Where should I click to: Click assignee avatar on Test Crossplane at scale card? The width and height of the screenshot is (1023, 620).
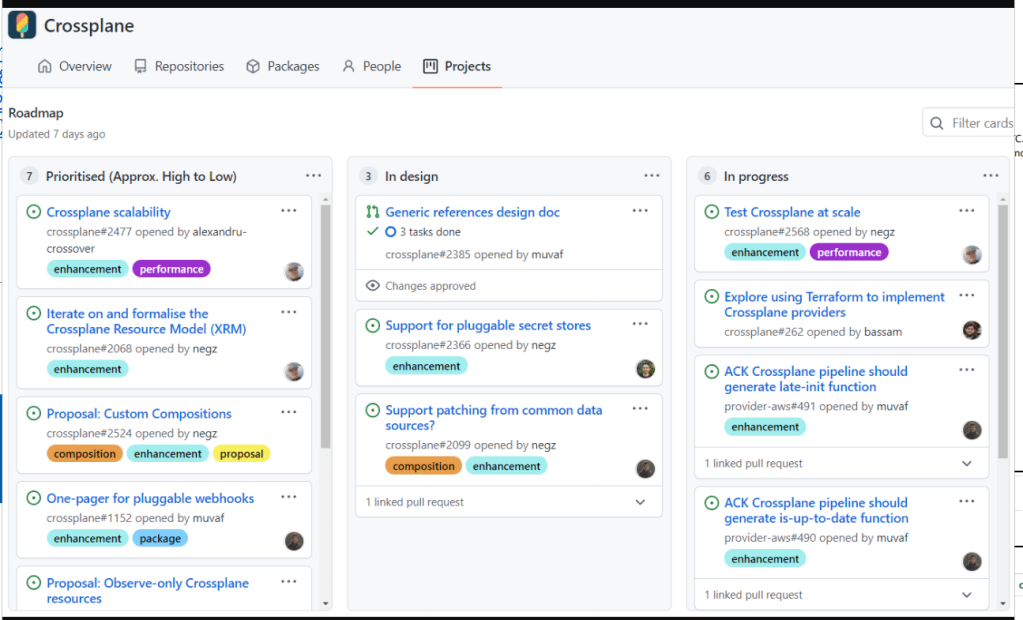[x=972, y=255]
